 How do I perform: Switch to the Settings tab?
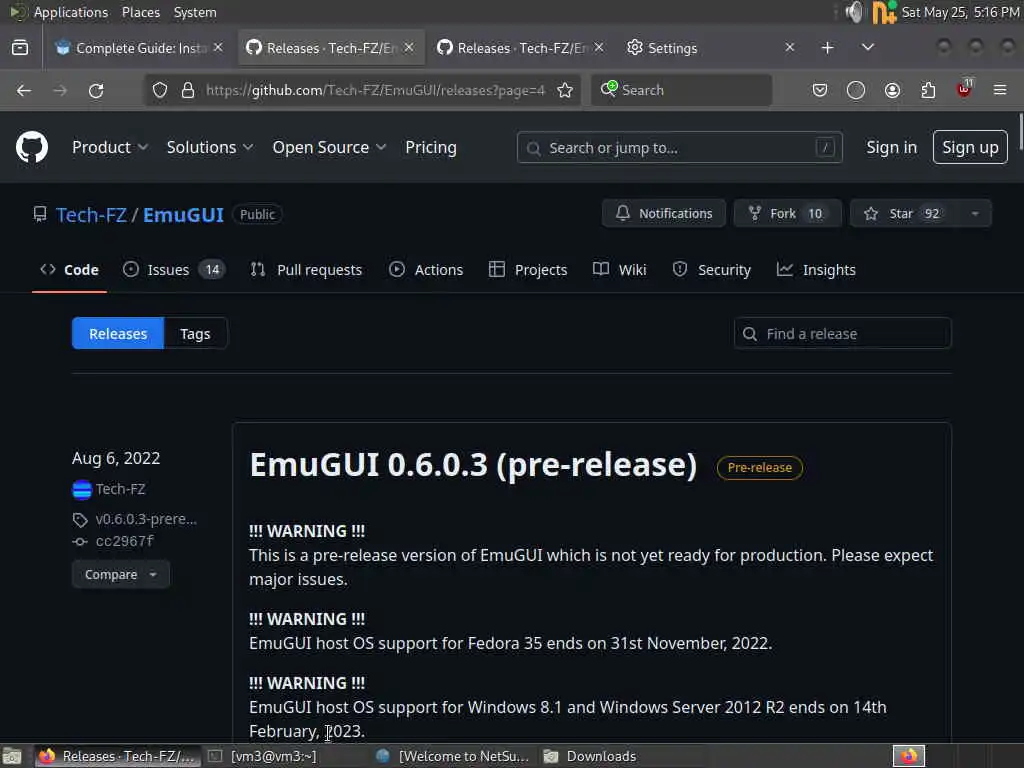tap(709, 48)
